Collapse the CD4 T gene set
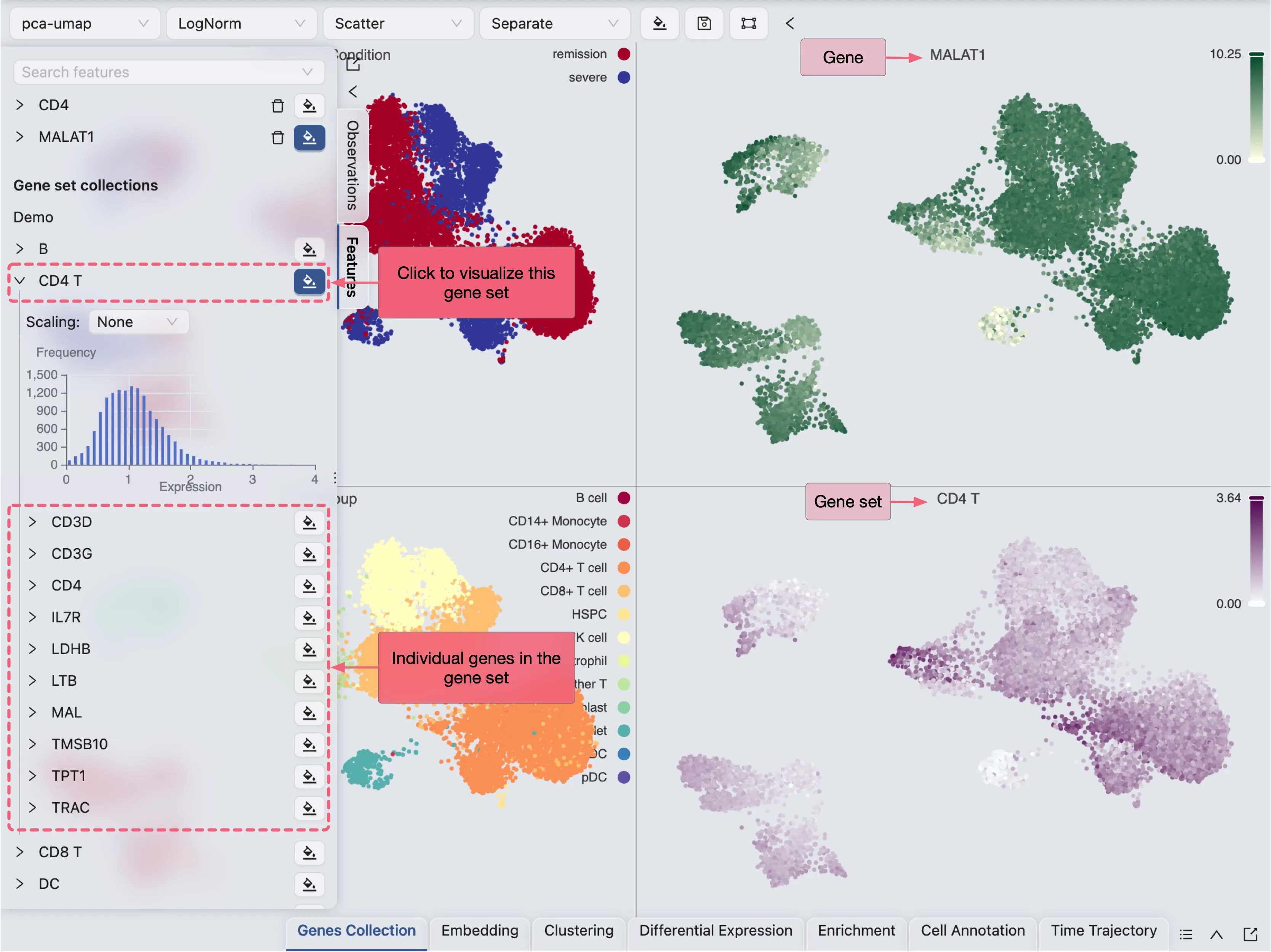Viewport: 1271px width, 952px height. (x=20, y=281)
